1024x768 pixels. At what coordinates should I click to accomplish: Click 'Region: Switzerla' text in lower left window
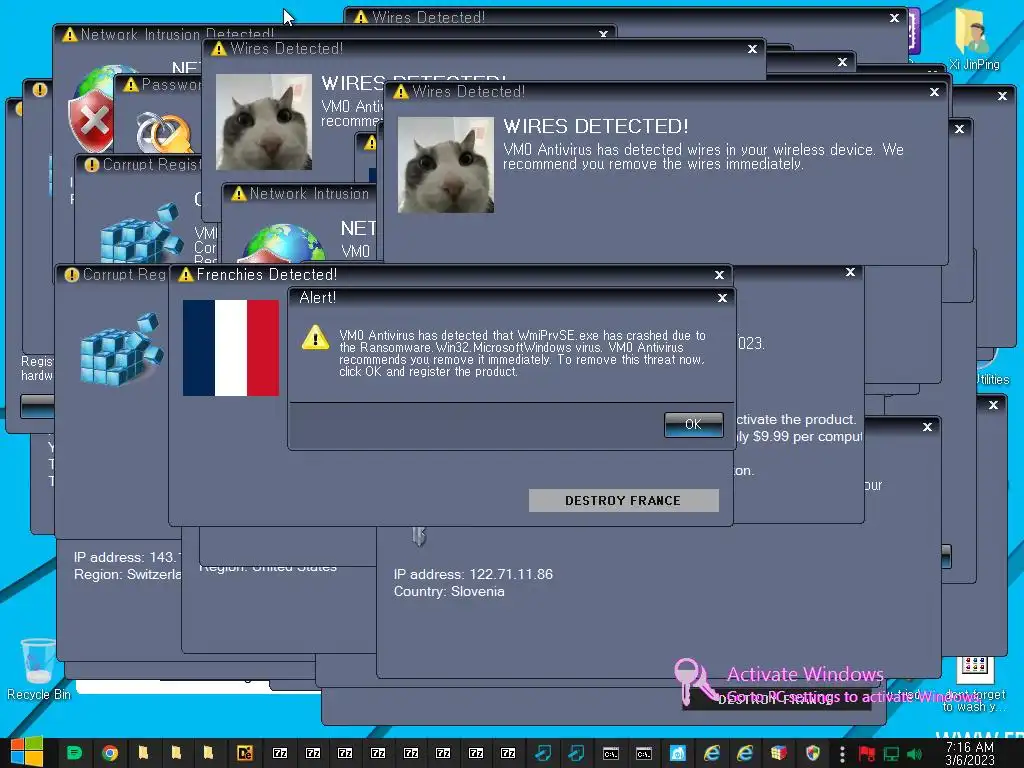tap(127, 574)
